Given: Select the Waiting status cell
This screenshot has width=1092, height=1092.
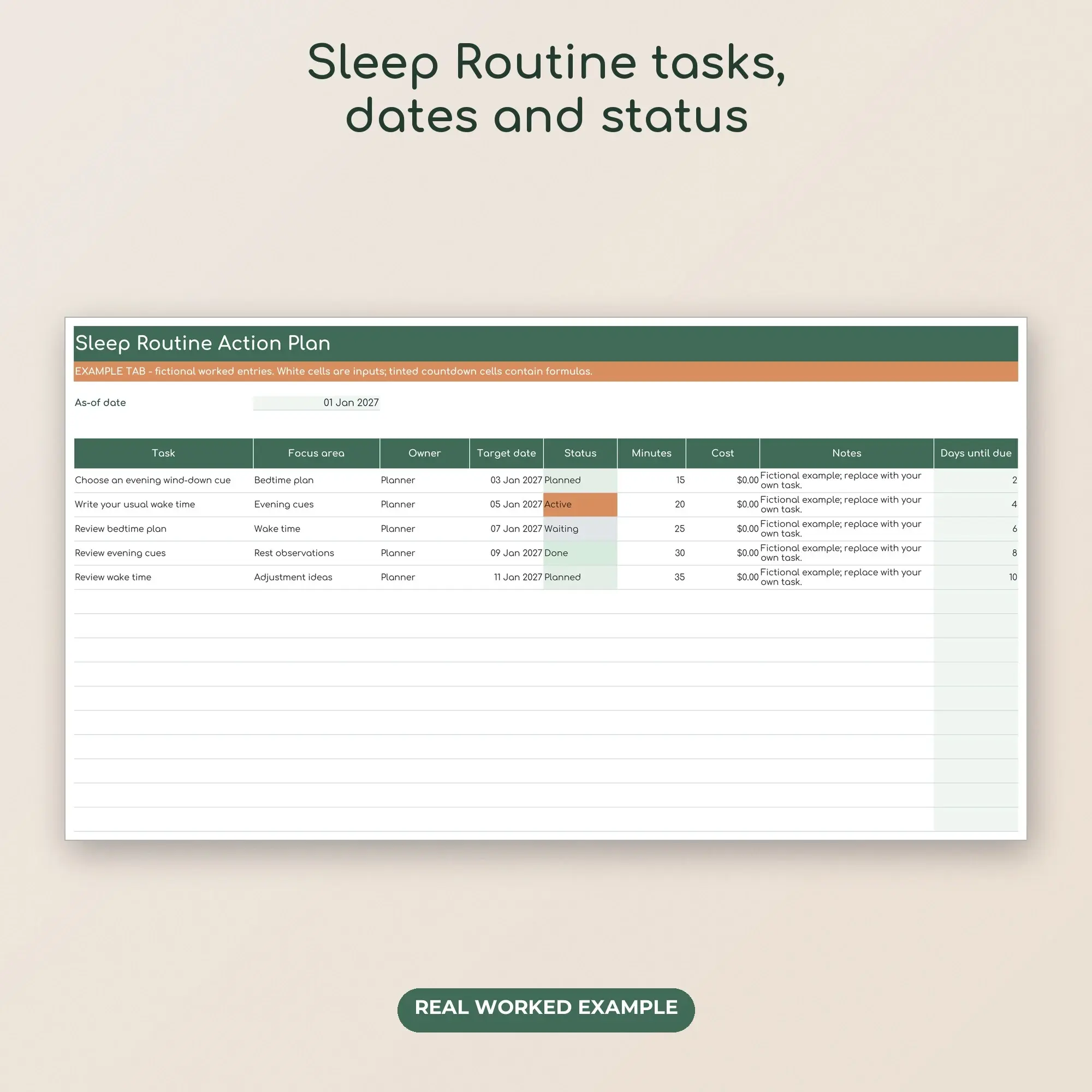Looking at the screenshot, I should [580, 529].
